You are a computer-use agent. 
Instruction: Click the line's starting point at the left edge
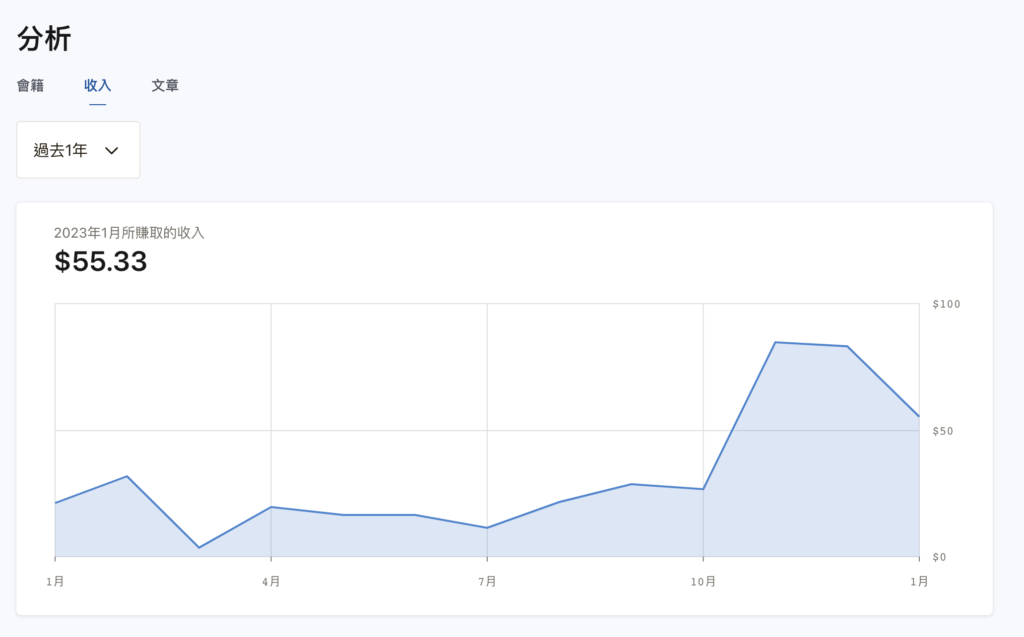point(56,502)
